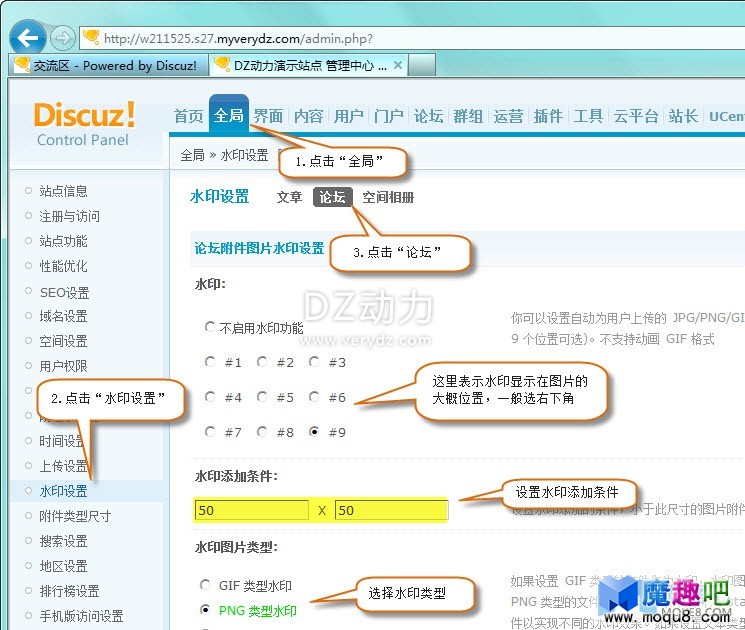Switch to the 交流区 - Powered by Discuz! tab
745x630 pixels.
tap(108, 65)
